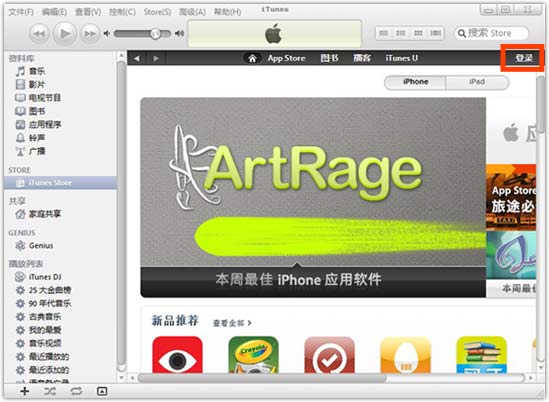This screenshot has height=402, width=549.
Task: Open the 播客 store tab
Action: click(362, 58)
